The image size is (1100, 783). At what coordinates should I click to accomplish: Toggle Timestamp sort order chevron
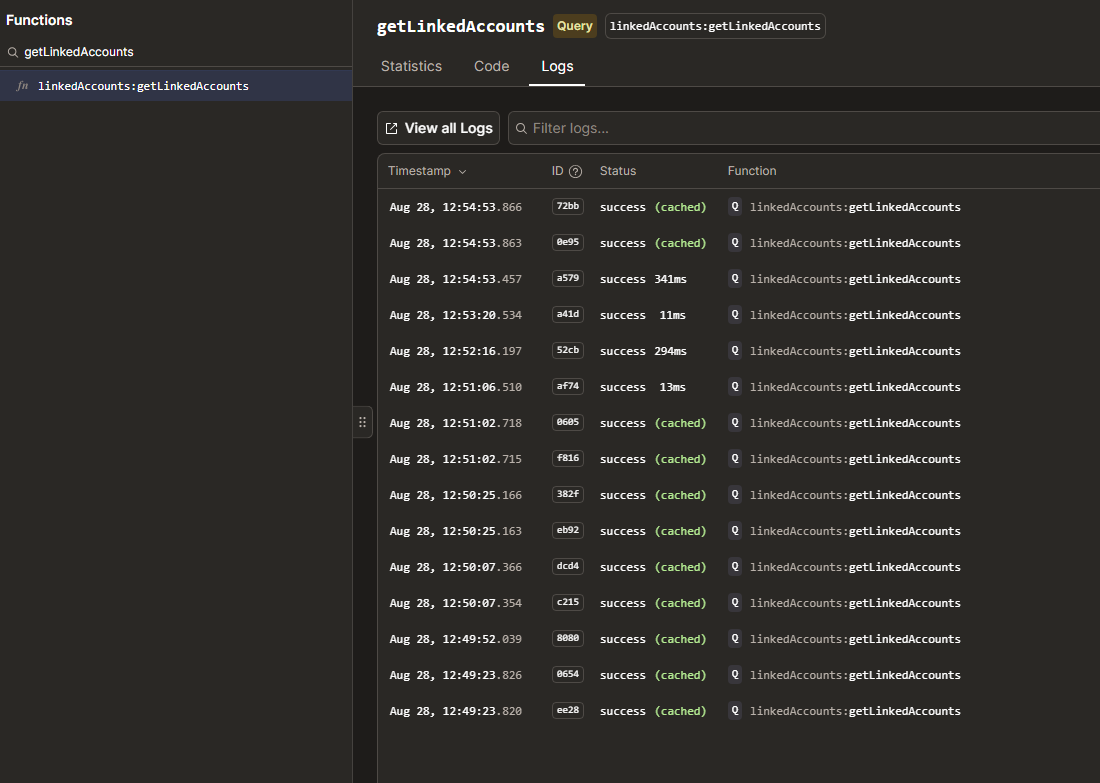click(462, 172)
